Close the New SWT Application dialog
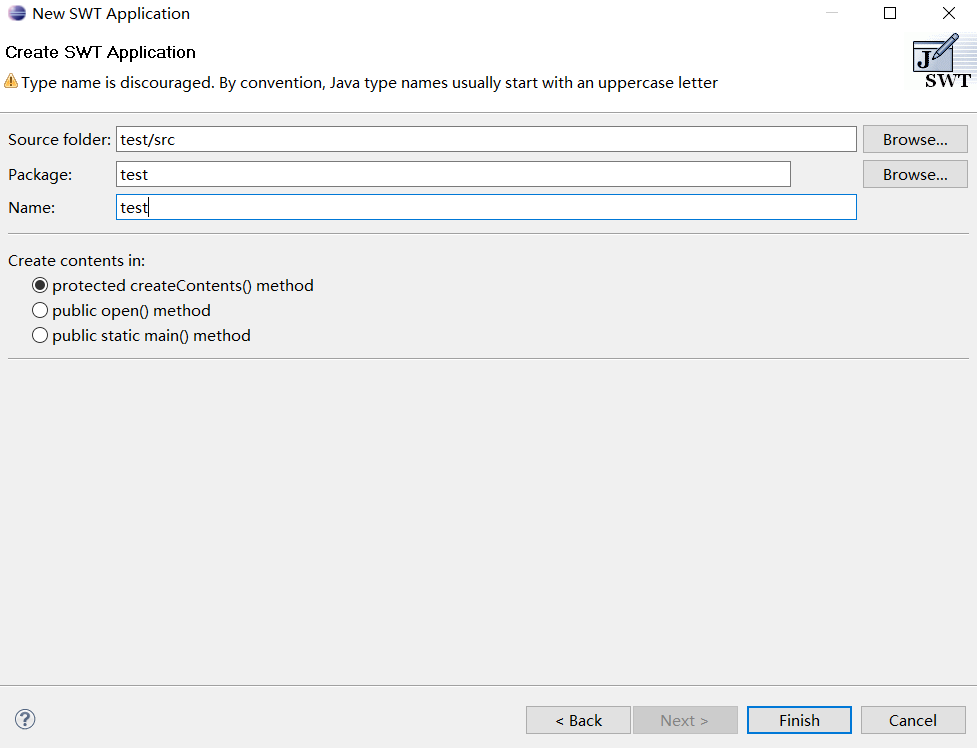The image size is (977, 748). pos(948,13)
